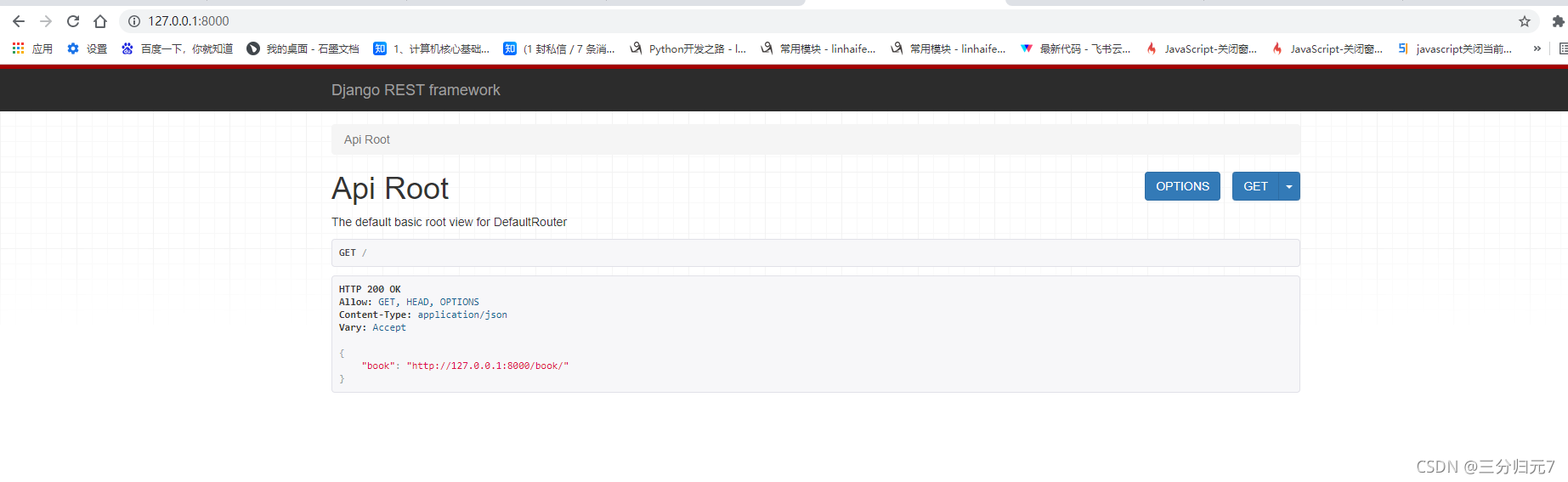The height and width of the screenshot is (482, 1568).
Task: Click the GET button
Action: [1255, 186]
